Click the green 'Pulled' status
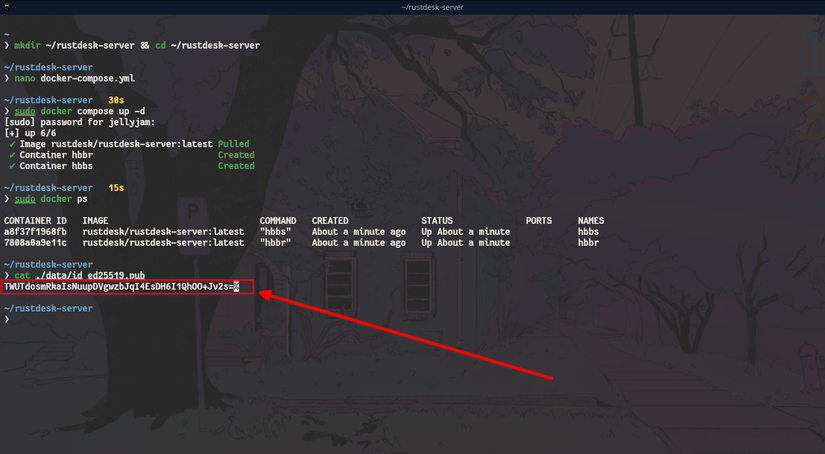The image size is (825, 454). coord(234,144)
